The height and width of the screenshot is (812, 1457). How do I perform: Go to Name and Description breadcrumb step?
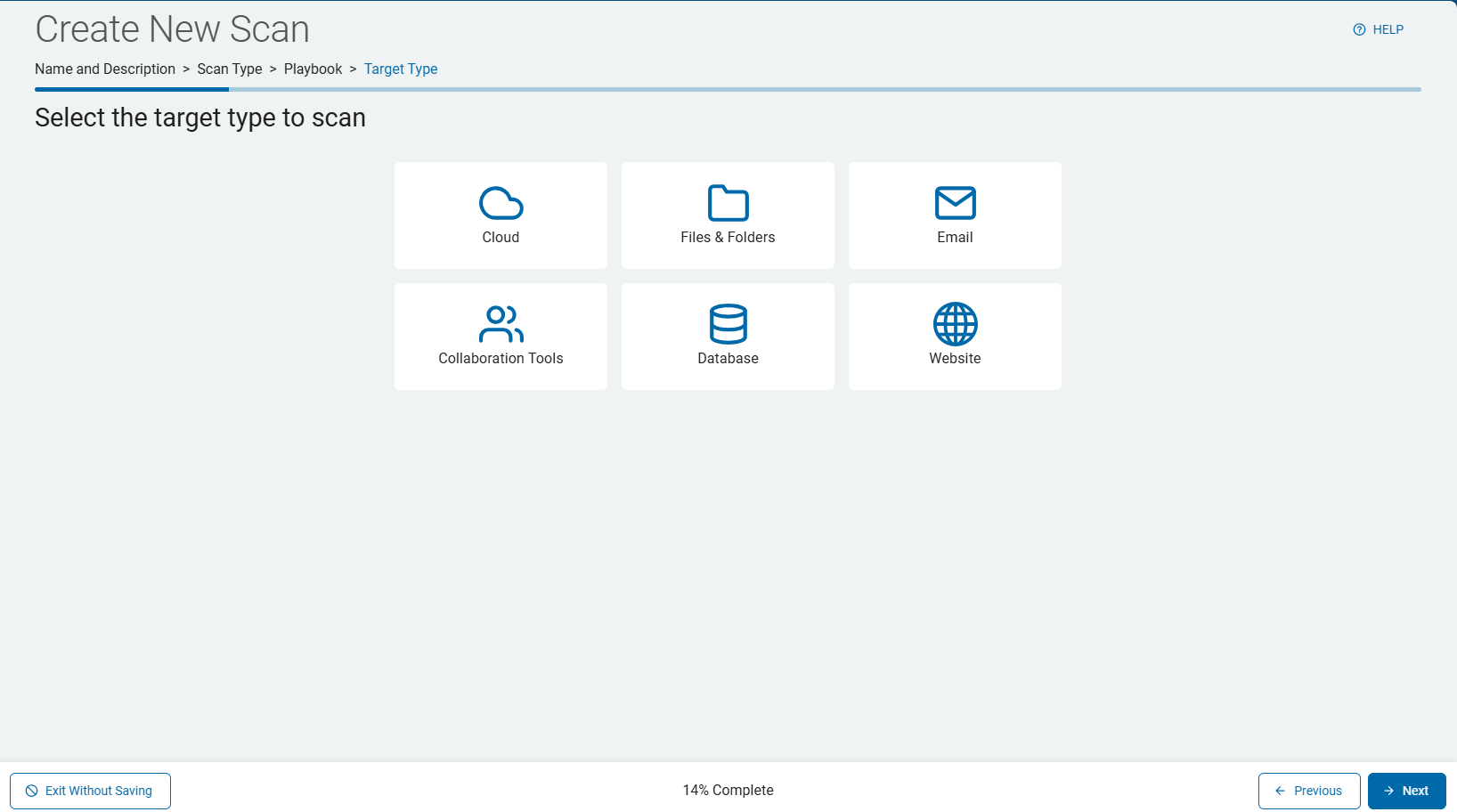point(105,69)
